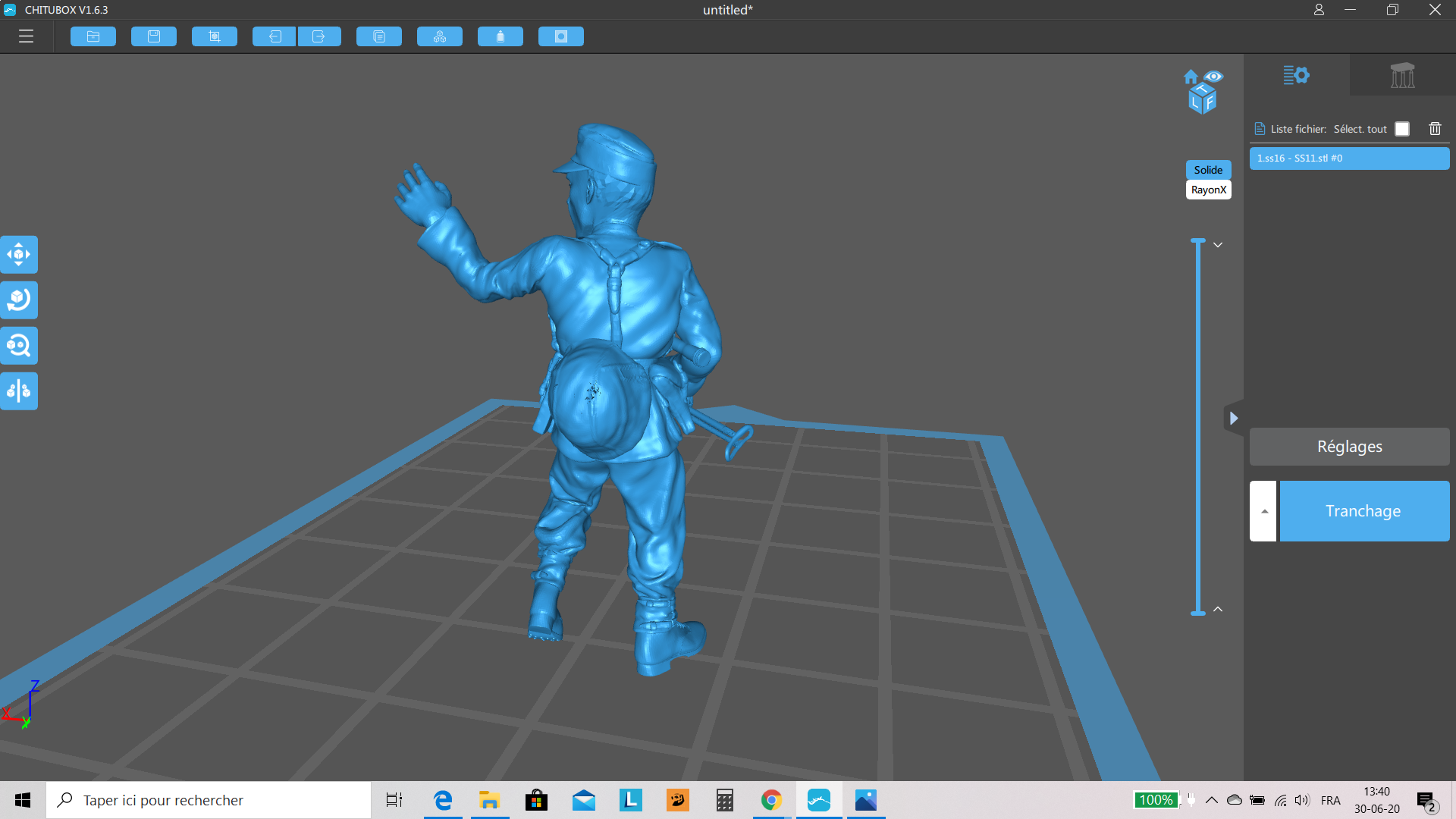Collapse the right side panel arrow
1456x819 pixels.
(1234, 418)
